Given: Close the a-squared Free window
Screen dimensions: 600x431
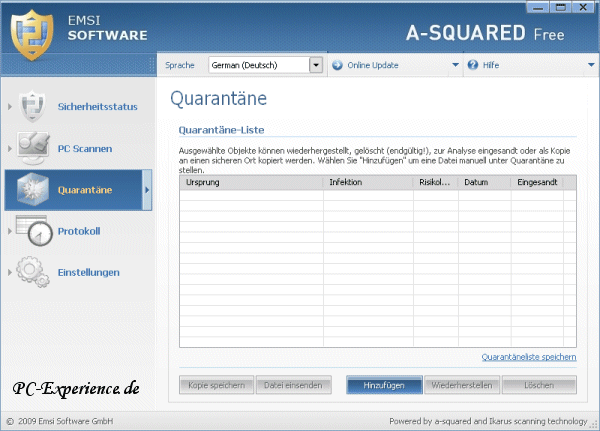Looking at the screenshot, I should [x=586, y=8].
